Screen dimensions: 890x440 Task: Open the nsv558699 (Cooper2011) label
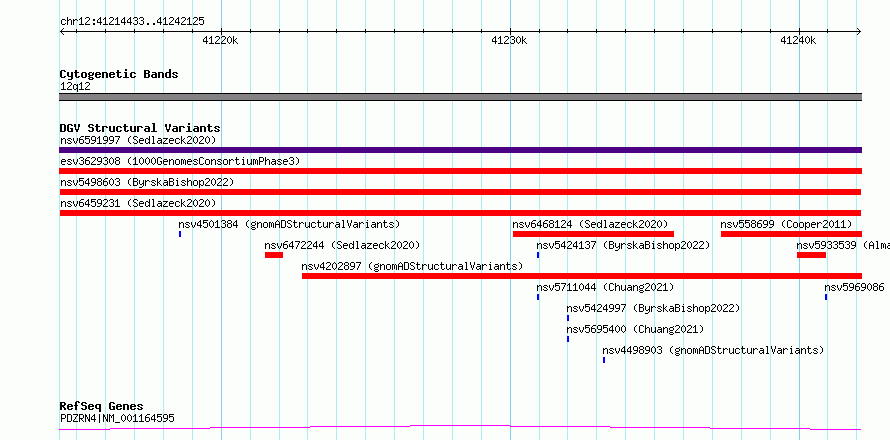786,224
